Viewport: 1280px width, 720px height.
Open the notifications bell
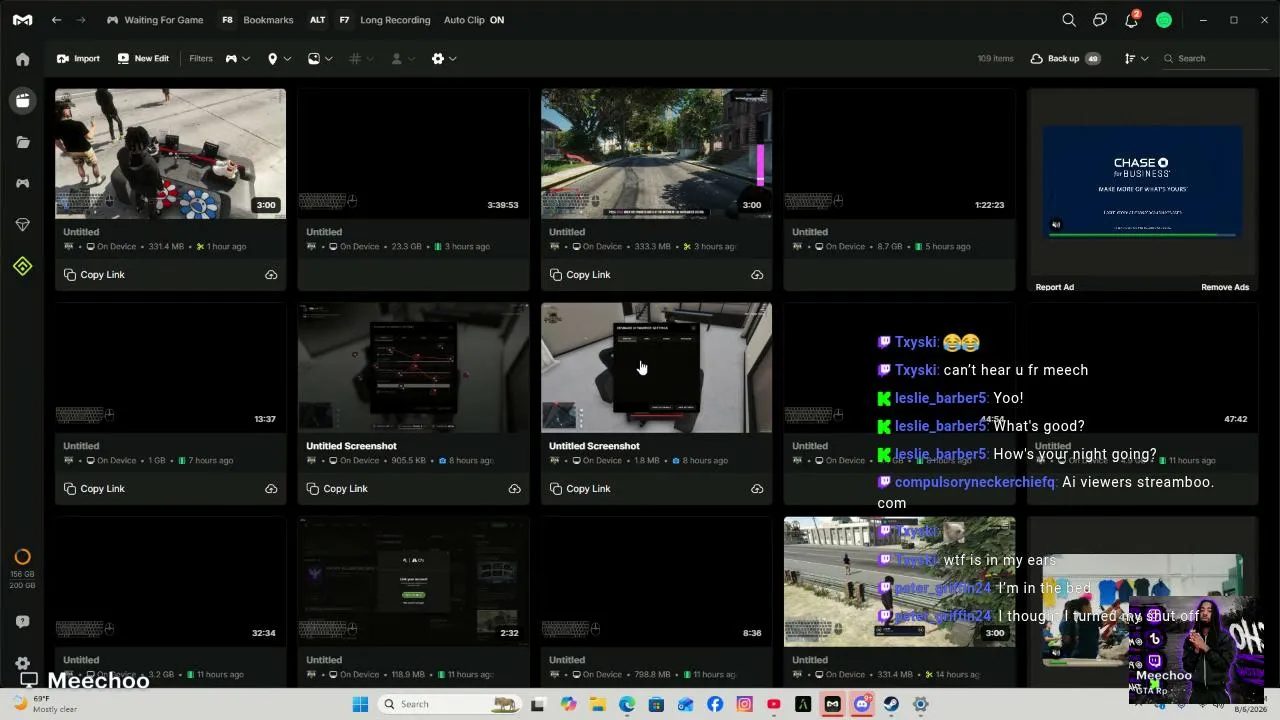coord(1131,20)
